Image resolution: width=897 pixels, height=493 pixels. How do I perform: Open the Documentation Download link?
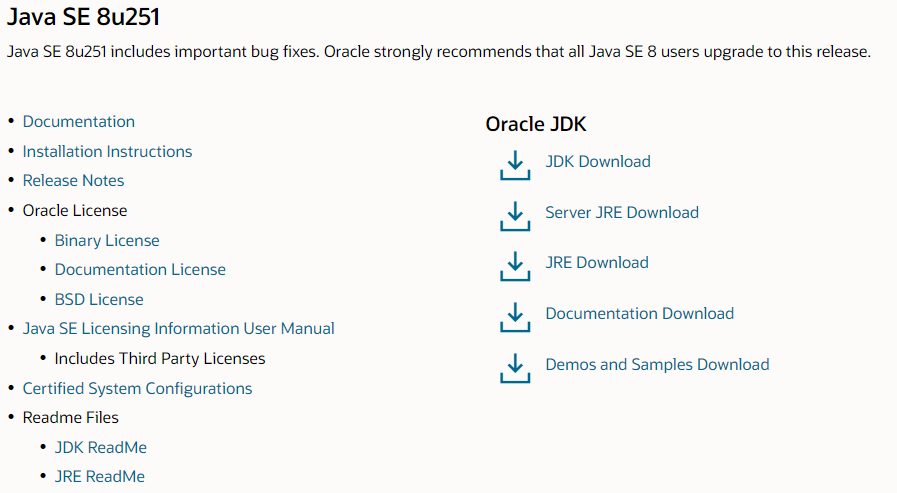tap(640, 314)
